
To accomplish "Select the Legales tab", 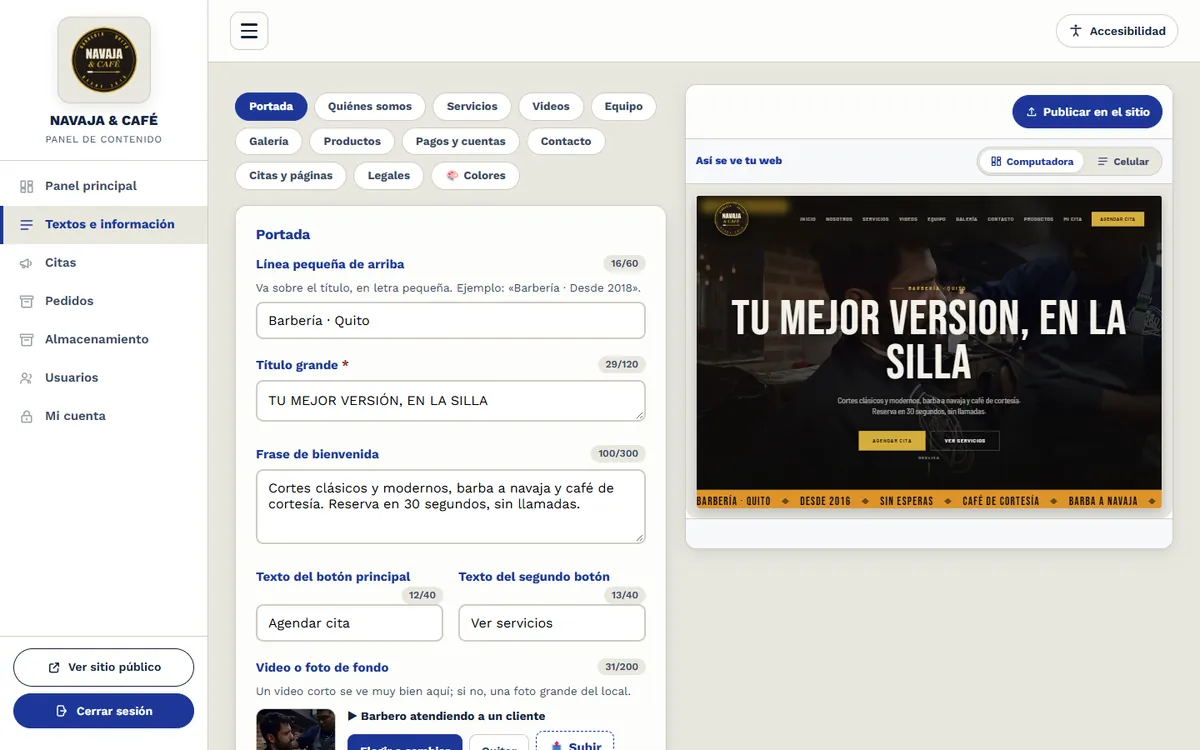I will (389, 176).
